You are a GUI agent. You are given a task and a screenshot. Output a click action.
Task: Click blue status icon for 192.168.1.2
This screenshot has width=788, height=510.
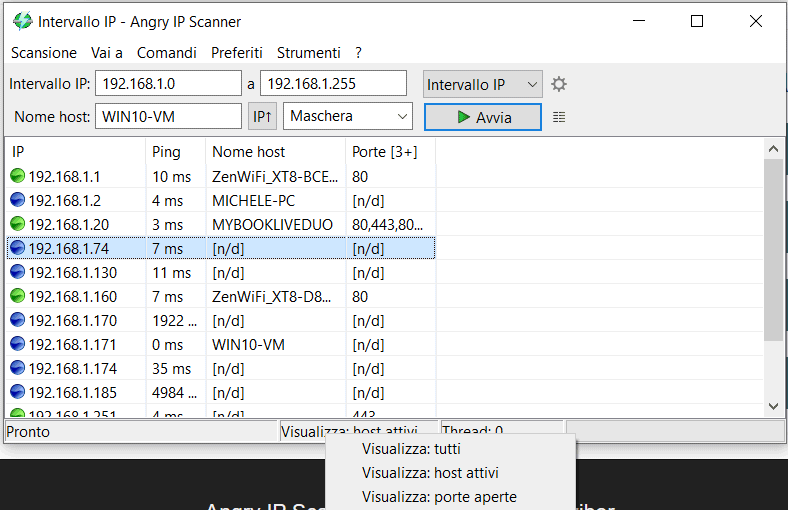click(18, 200)
